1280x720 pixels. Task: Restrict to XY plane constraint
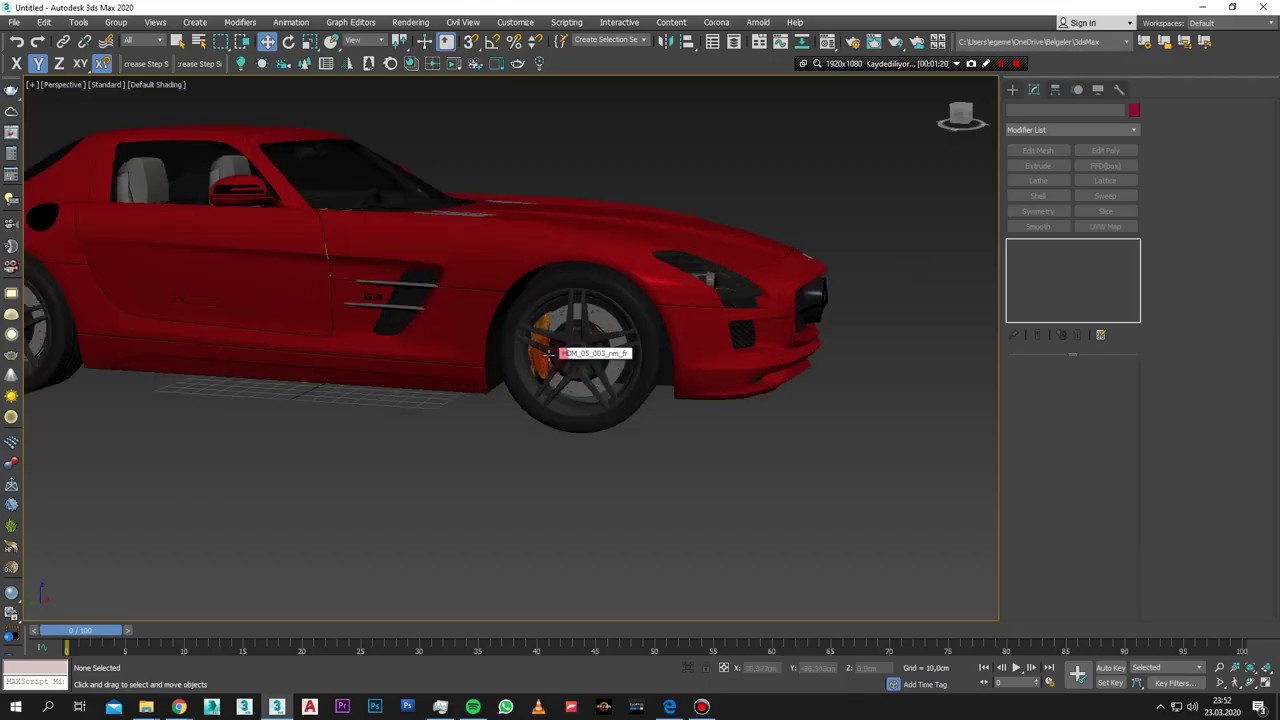pyautogui.click(x=80, y=63)
